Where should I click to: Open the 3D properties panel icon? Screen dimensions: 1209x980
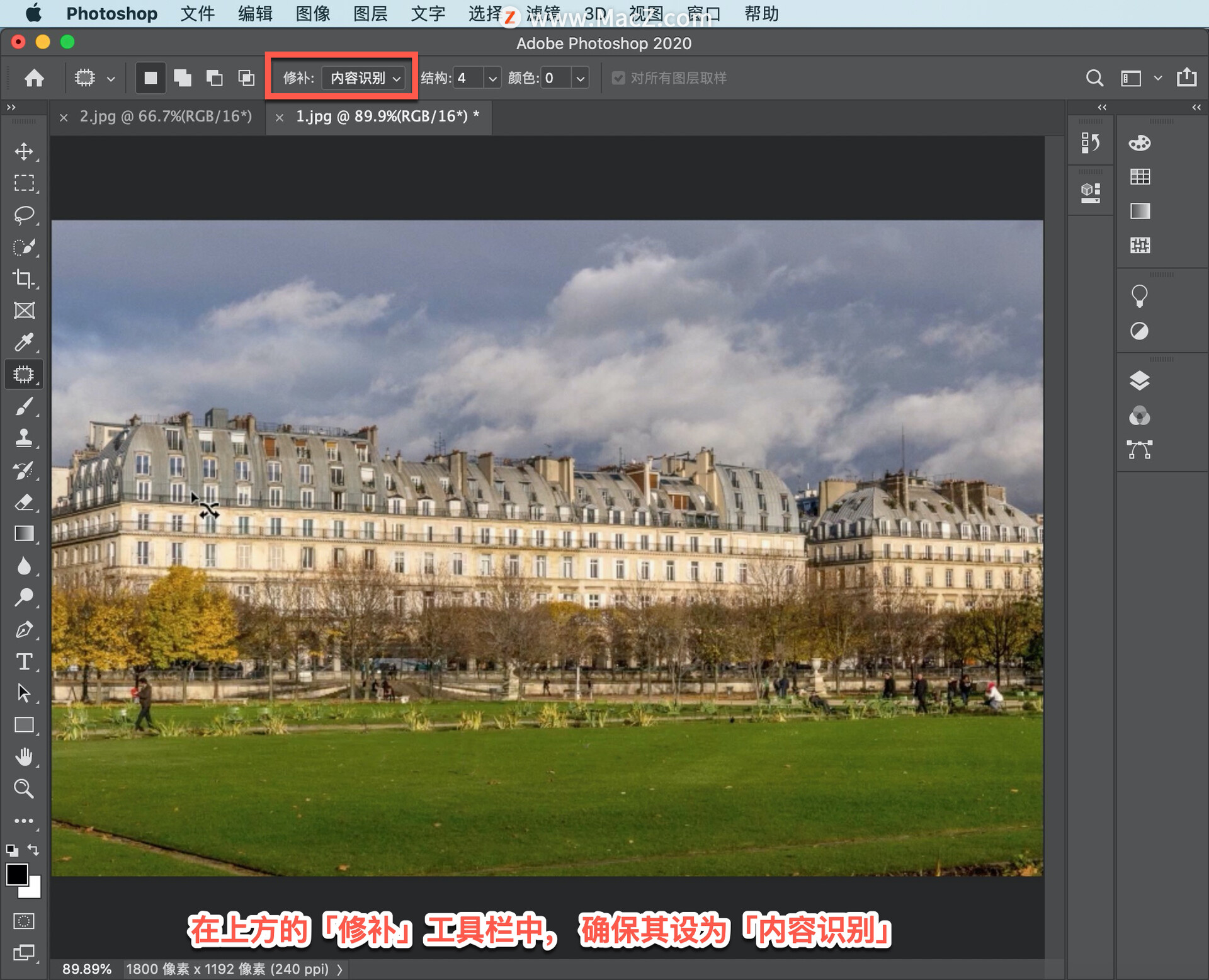(1091, 193)
